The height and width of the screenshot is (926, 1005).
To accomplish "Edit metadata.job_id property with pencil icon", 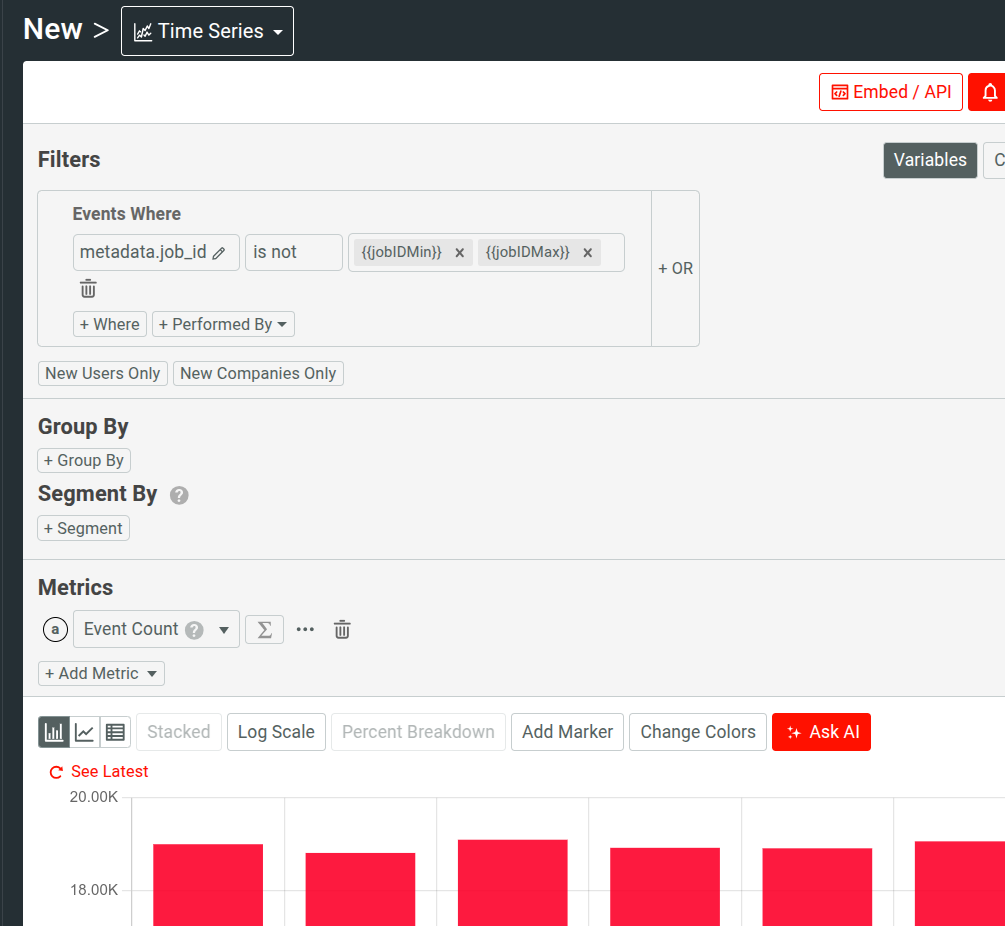I will tap(217, 252).
